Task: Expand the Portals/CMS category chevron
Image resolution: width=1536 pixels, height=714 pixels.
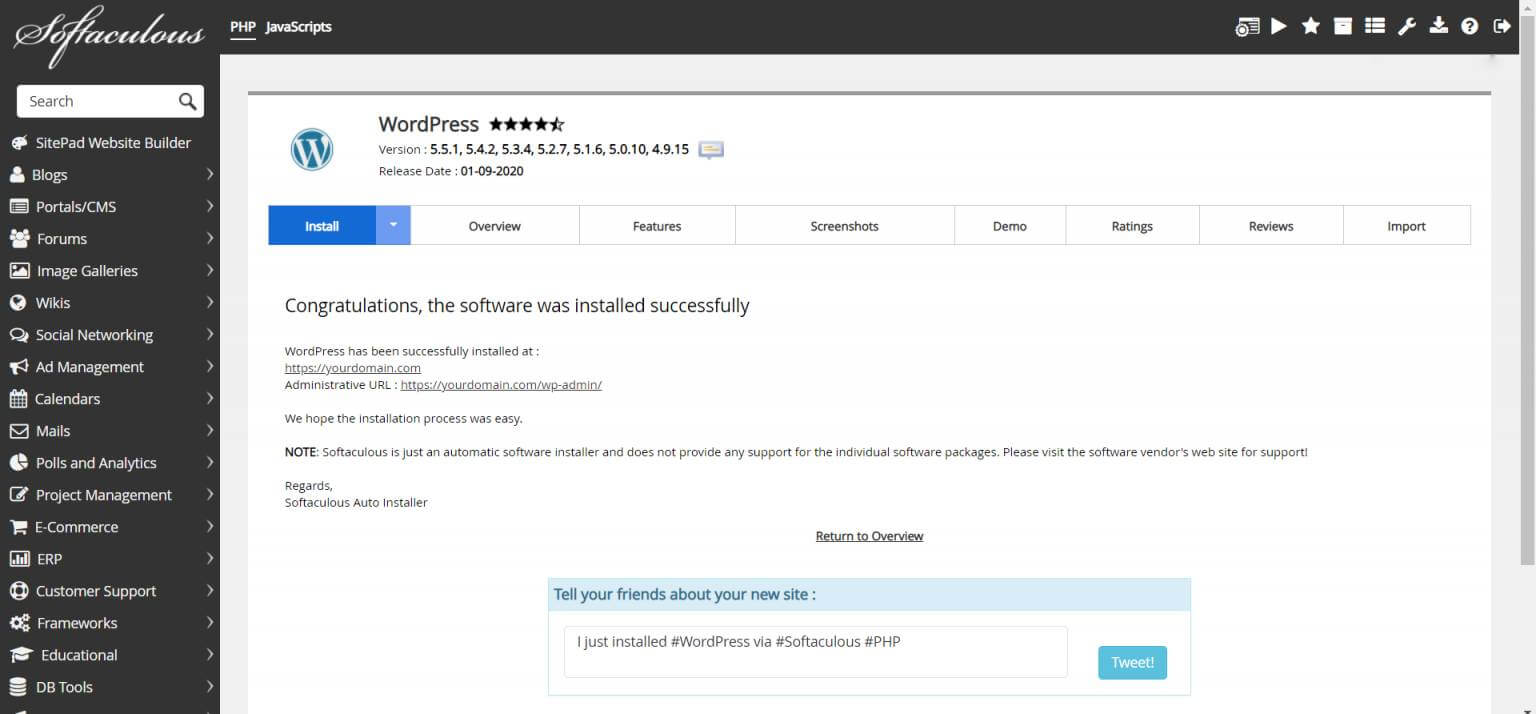Action: pos(210,206)
